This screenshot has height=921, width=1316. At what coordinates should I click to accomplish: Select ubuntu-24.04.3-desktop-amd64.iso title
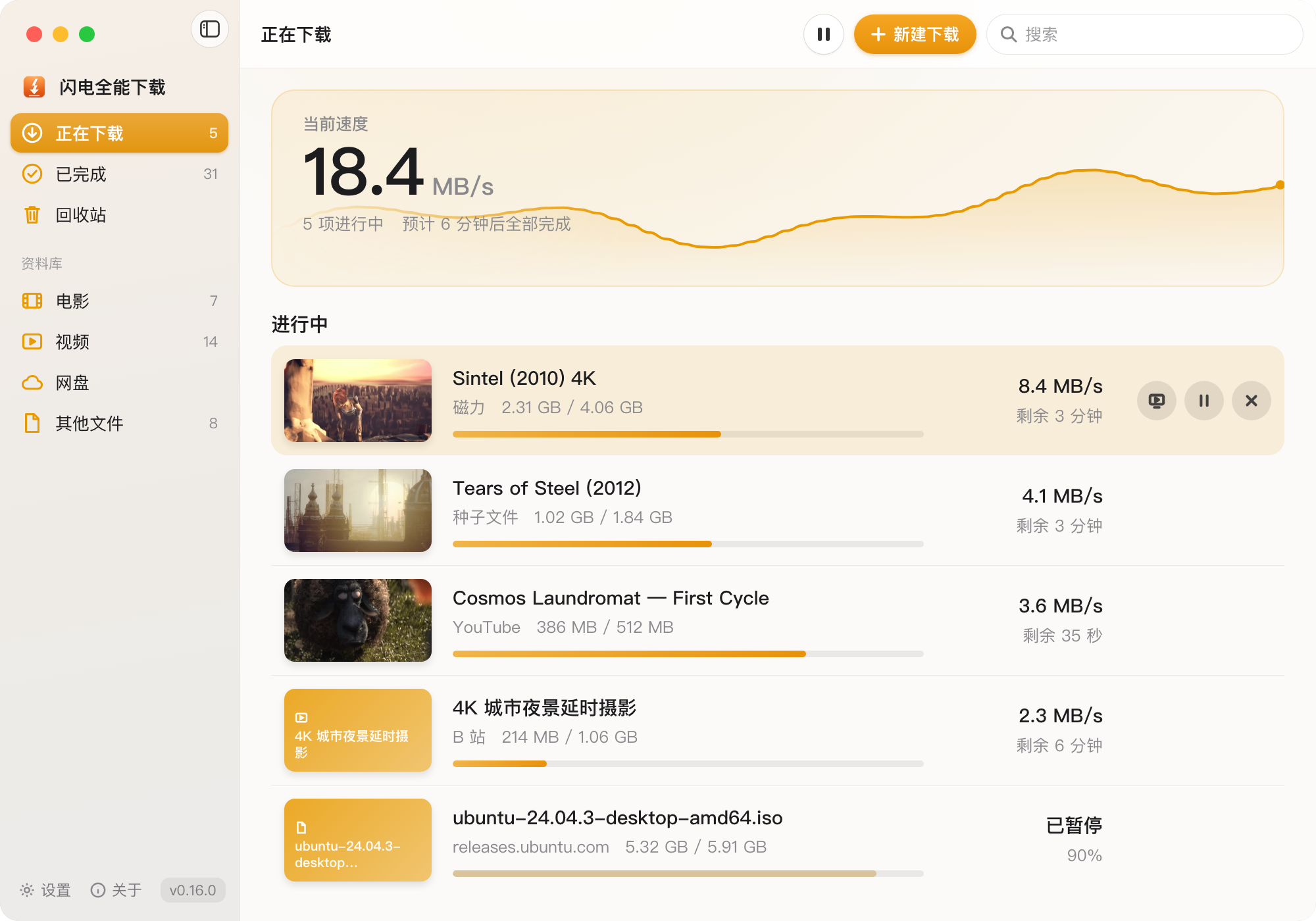pyautogui.click(x=618, y=818)
